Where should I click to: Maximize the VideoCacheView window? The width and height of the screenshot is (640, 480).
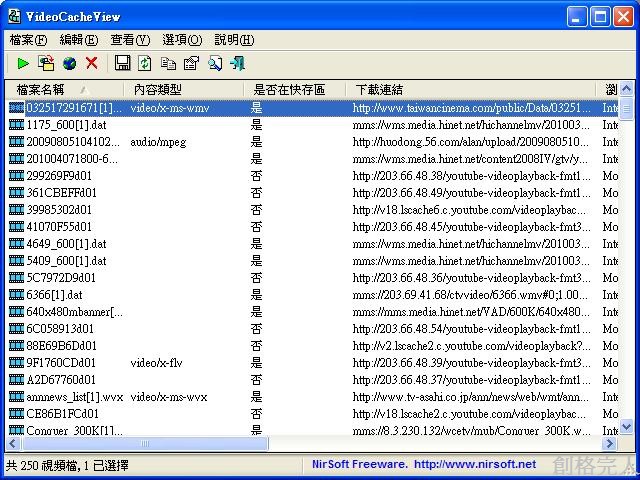600,17
